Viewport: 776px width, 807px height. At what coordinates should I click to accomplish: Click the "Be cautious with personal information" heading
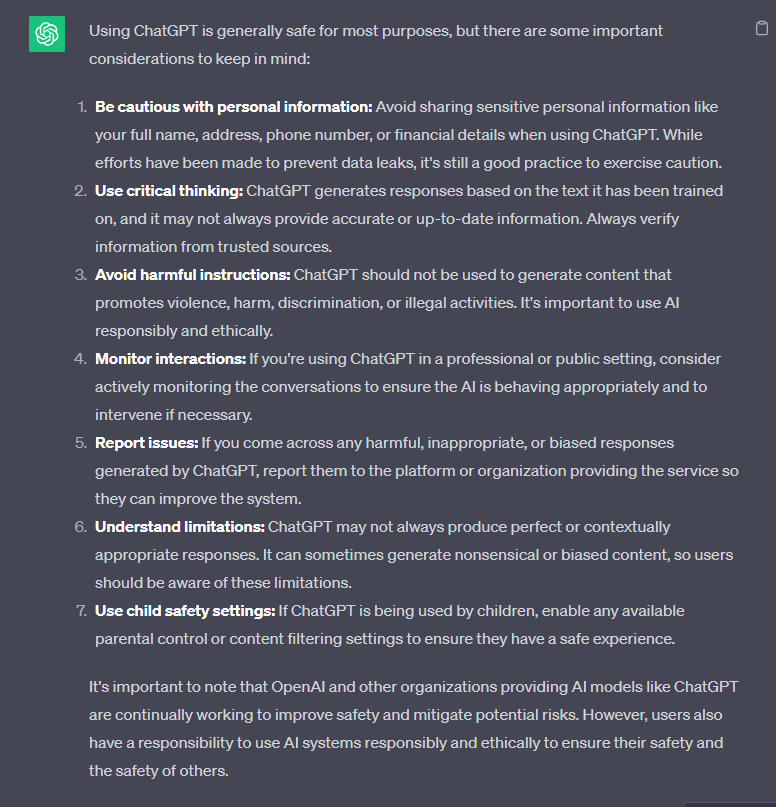click(x=233, y=107)
